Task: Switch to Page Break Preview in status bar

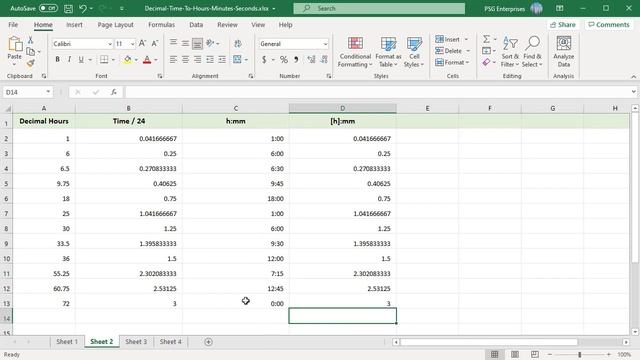Action: click(535, 354)
